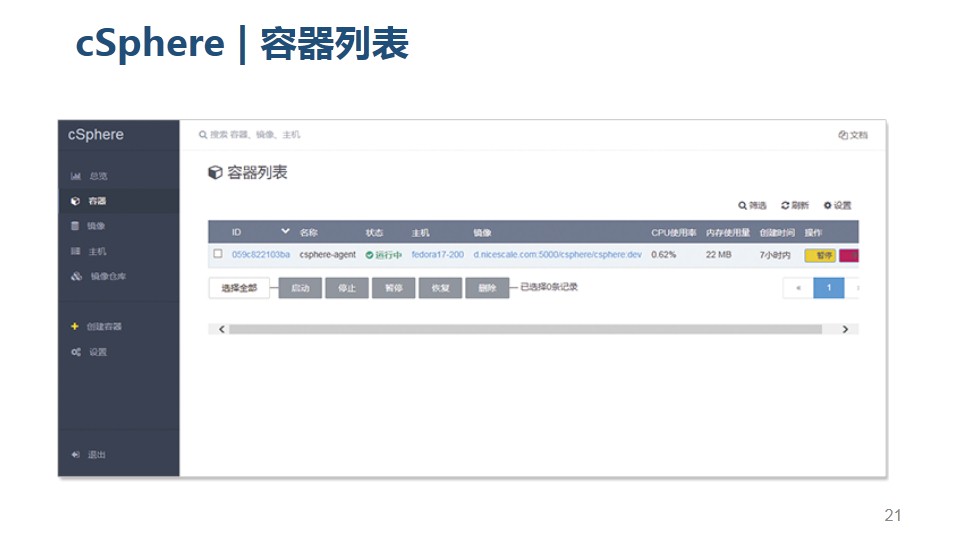Click the 内存使用量 column header
This screenshot has height=540, width=960.
(728, 233)
